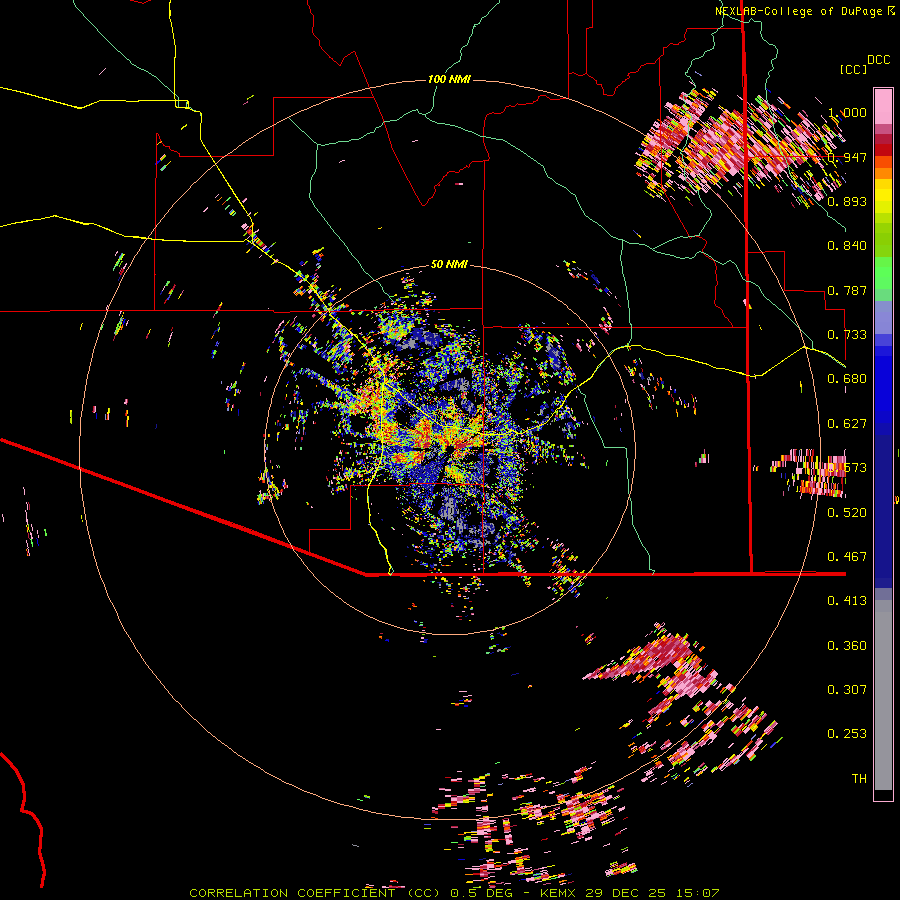Click the TH threshold label
Viewport: 900px width, 900px height.
(859, 779)
